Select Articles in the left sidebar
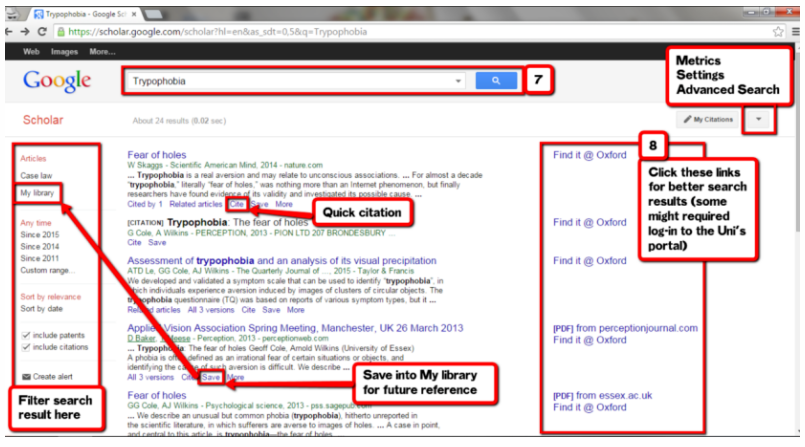Viewport: 805px width, 447px height. [33, 159]
